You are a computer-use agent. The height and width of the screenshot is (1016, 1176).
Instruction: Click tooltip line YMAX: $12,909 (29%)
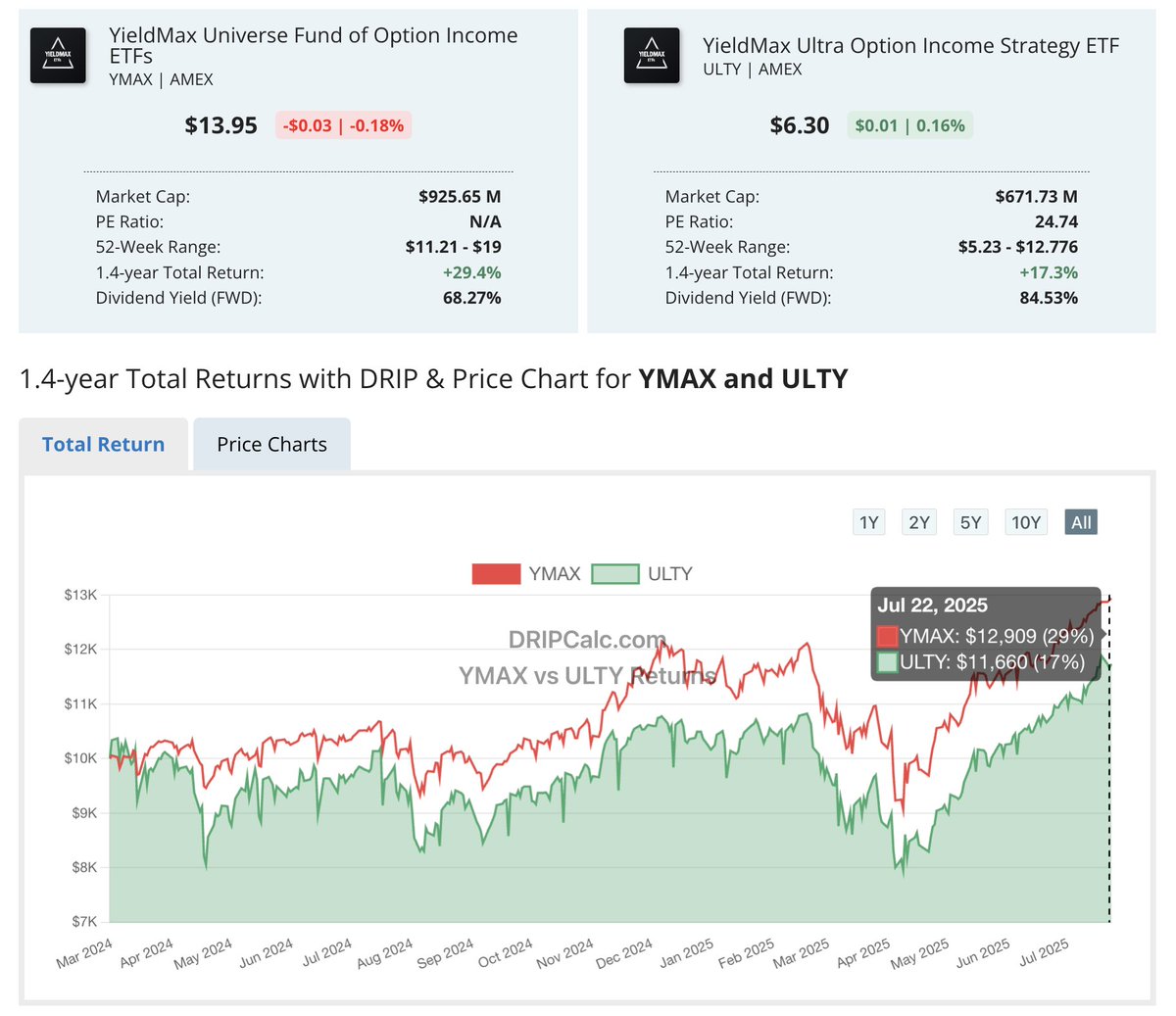tap(986, 636)
